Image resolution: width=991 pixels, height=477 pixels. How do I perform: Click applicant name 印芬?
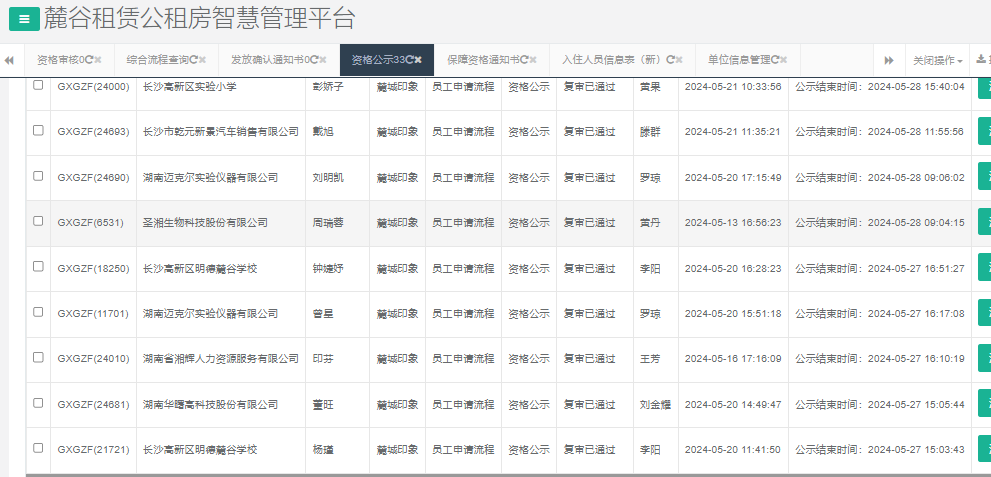(x=323, y=359)
